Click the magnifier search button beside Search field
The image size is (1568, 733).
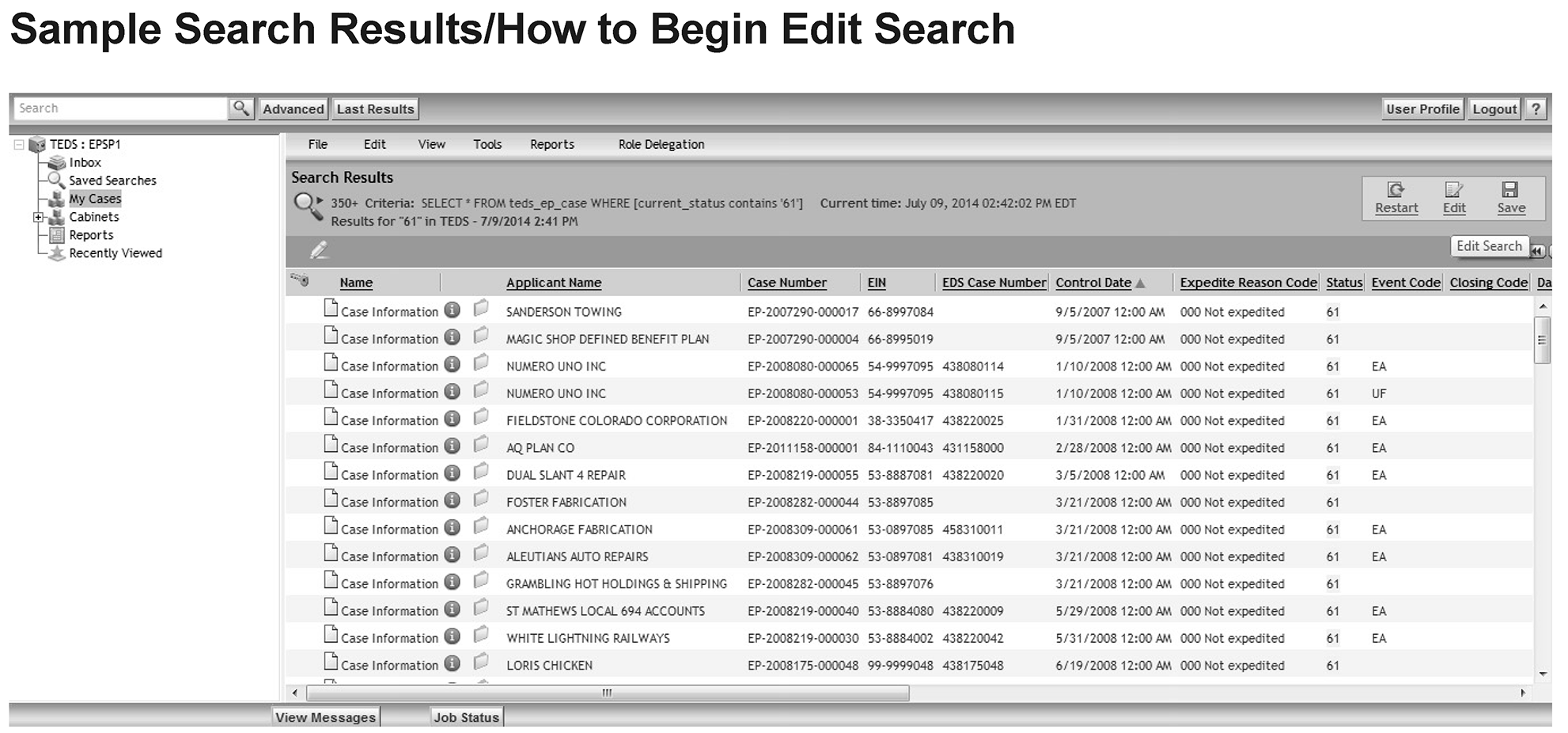coord(241,108)
